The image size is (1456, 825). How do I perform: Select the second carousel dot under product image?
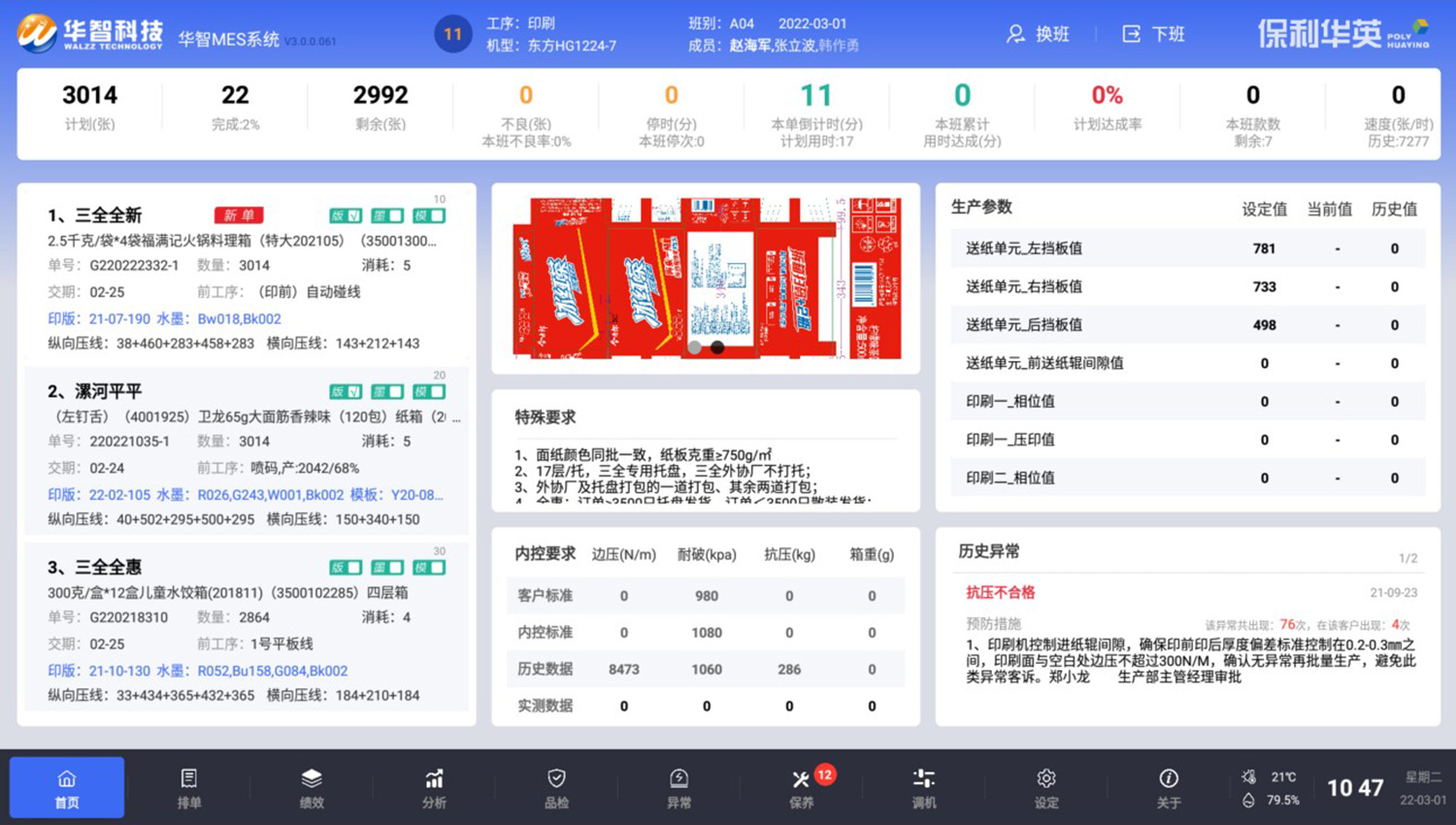[x=717, y=346]
